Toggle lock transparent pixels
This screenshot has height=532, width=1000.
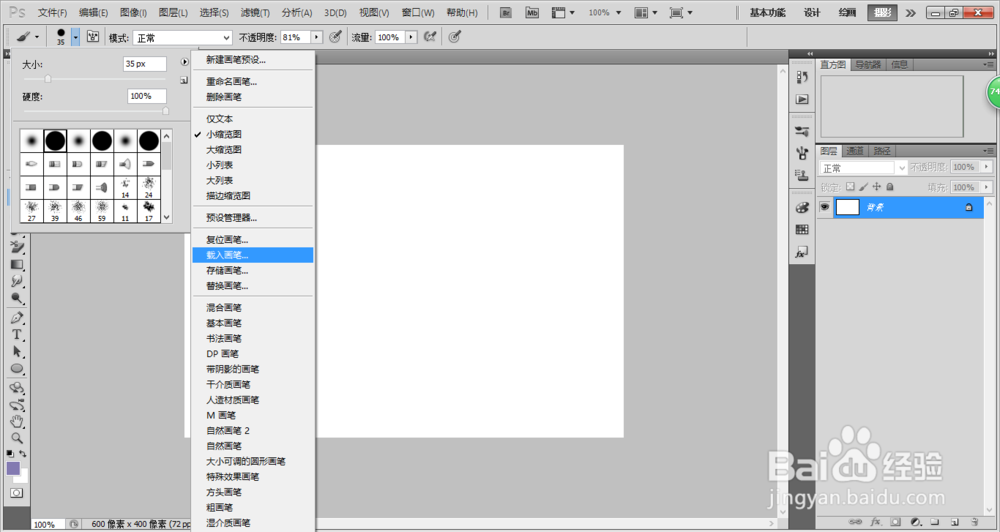coord(850,187)
